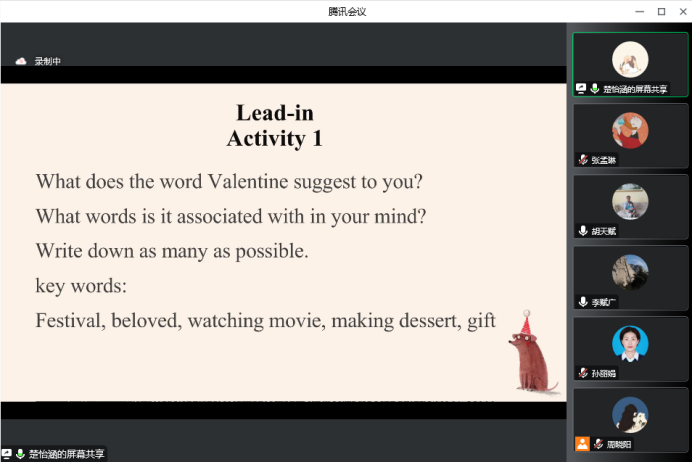This screenshot has width=692, height=462.
Task: Click the 录制中 recording status label
Action: [48, 61]
